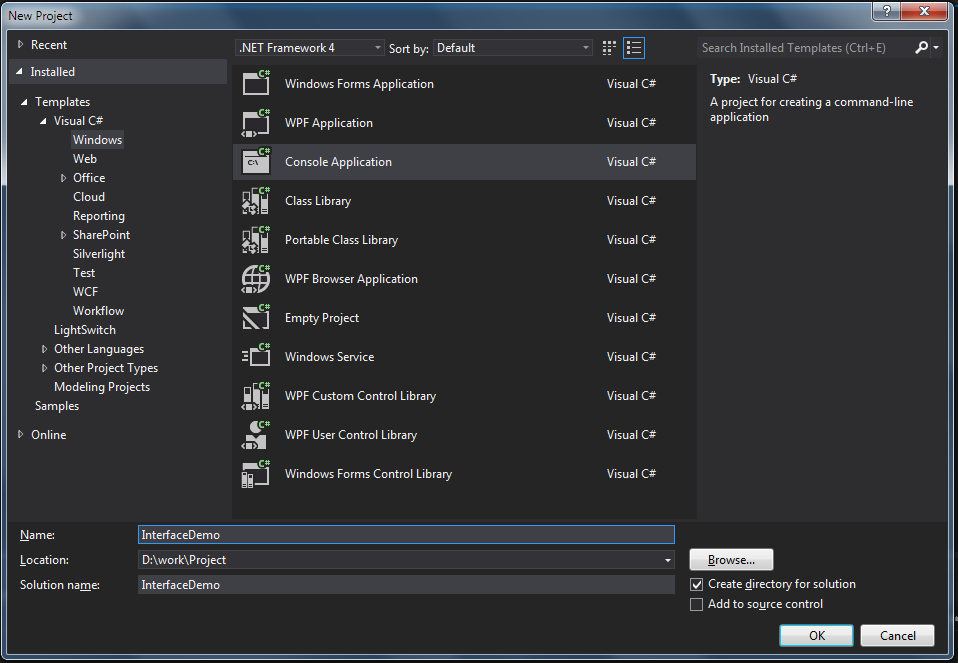The height and width of the screenshot is (663, 958).
Task: Click the Browse... button
Action: (731, 560)
